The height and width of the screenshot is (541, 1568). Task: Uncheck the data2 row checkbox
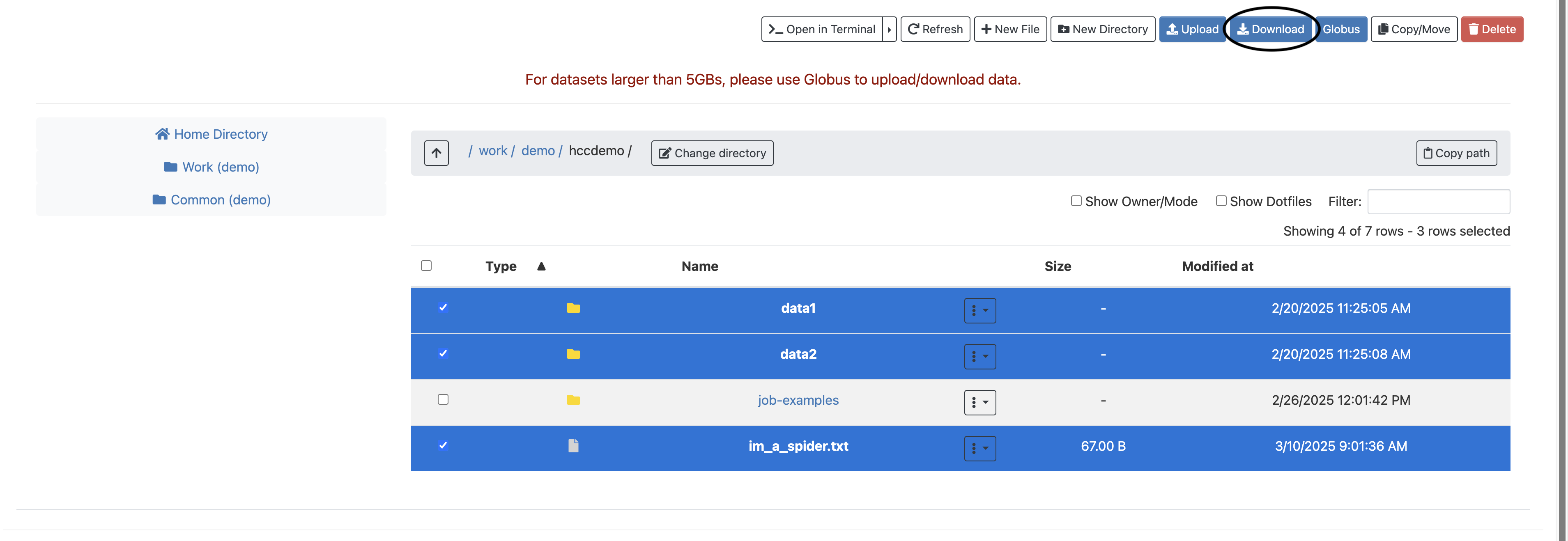(443, 353)
